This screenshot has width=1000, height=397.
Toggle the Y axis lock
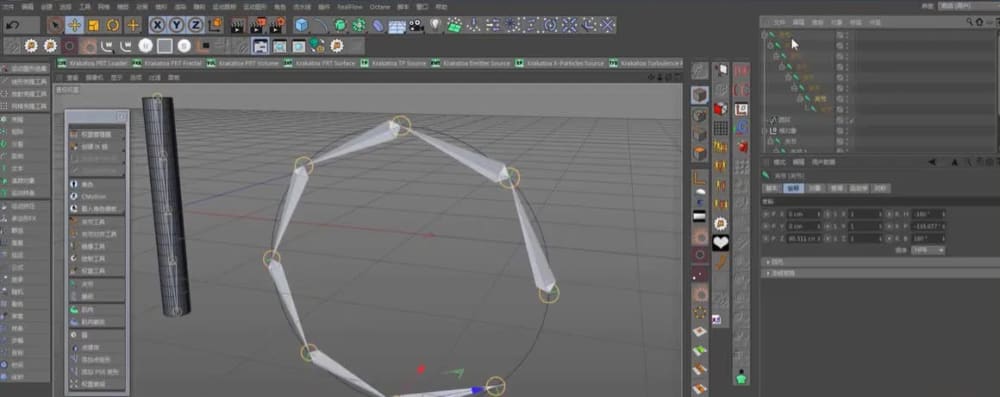click(x=177, y=26)
